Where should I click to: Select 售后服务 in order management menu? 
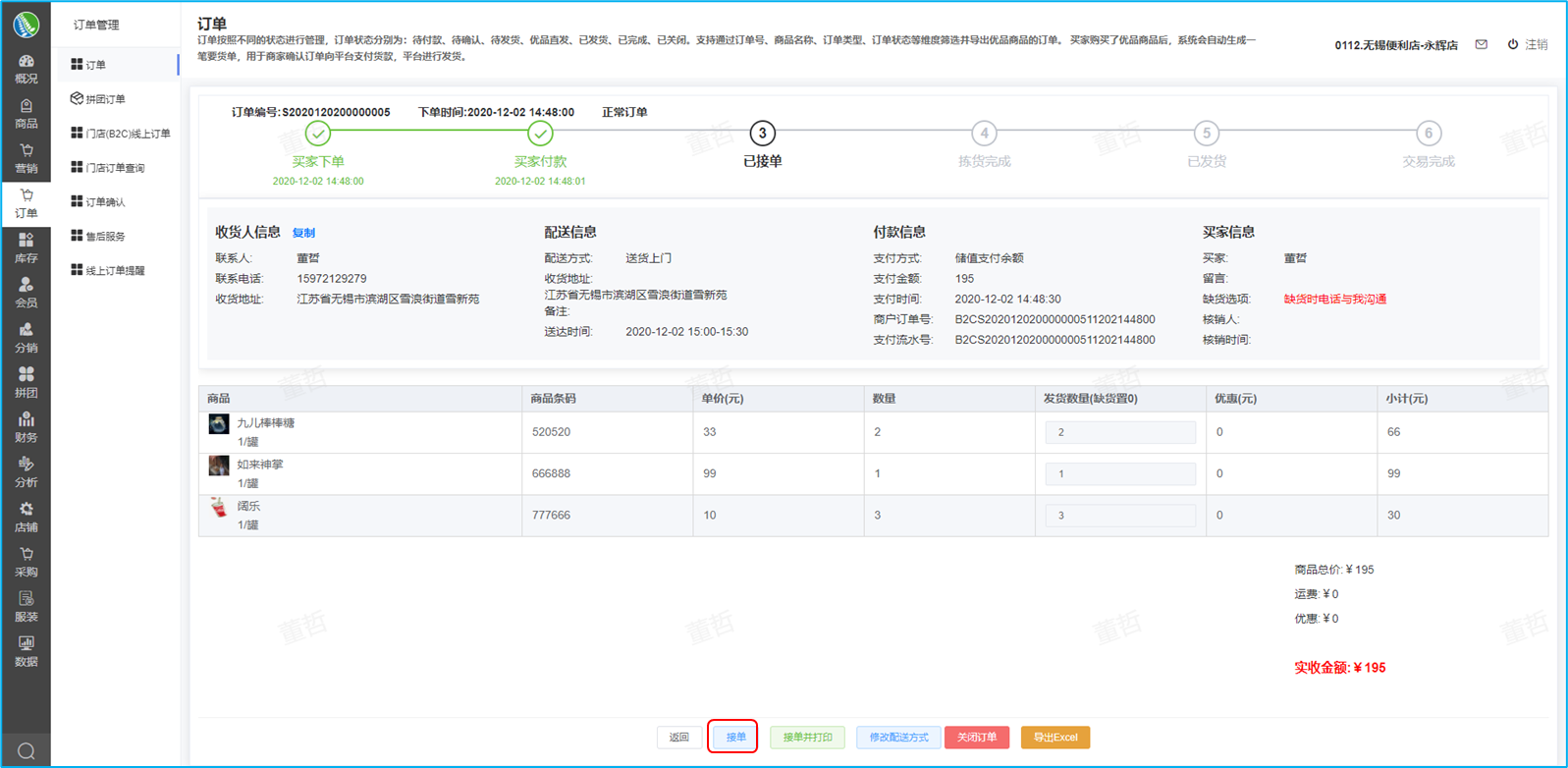[x=105, y=237]
